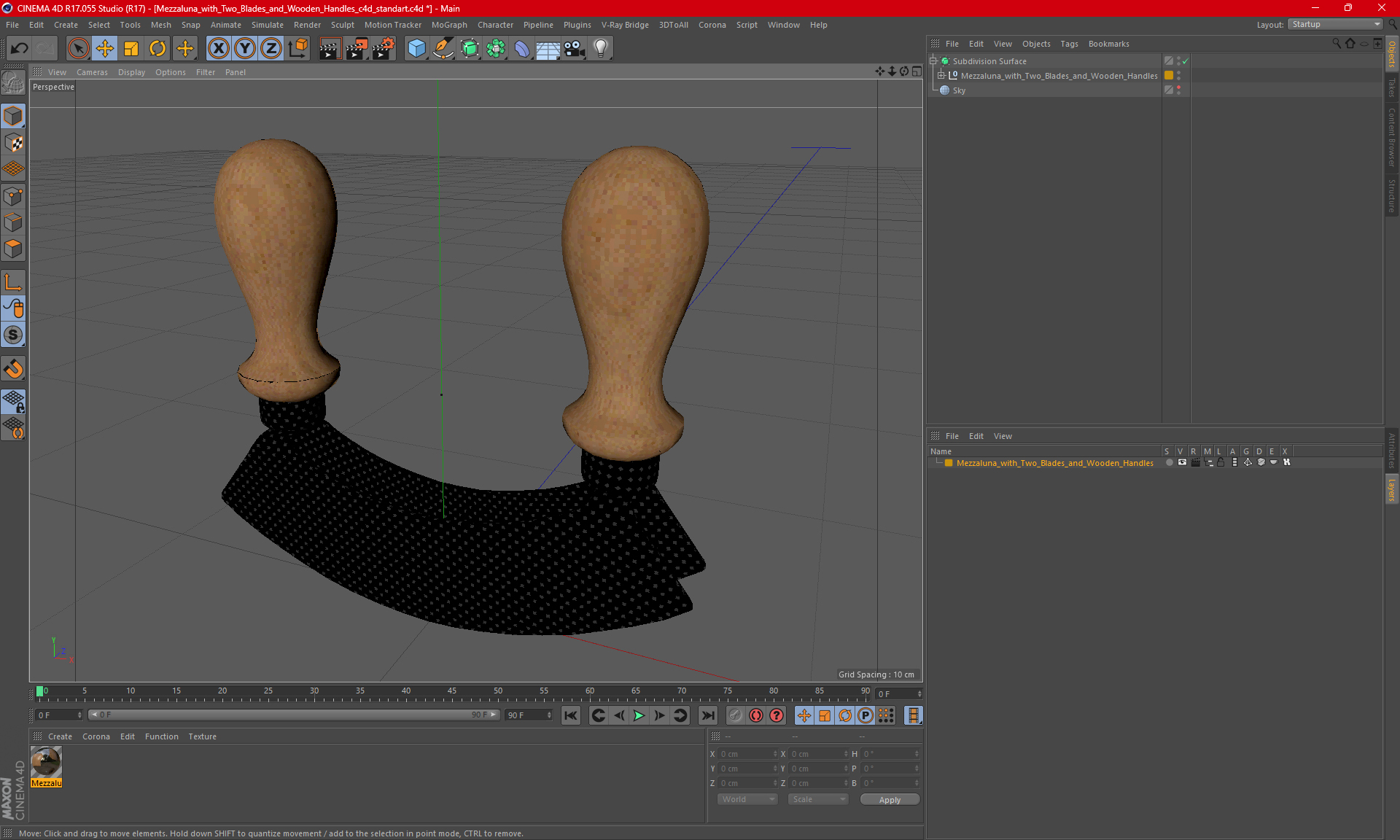Go to start of animation
1400x840 pixels.
click(x=571, y=715)
